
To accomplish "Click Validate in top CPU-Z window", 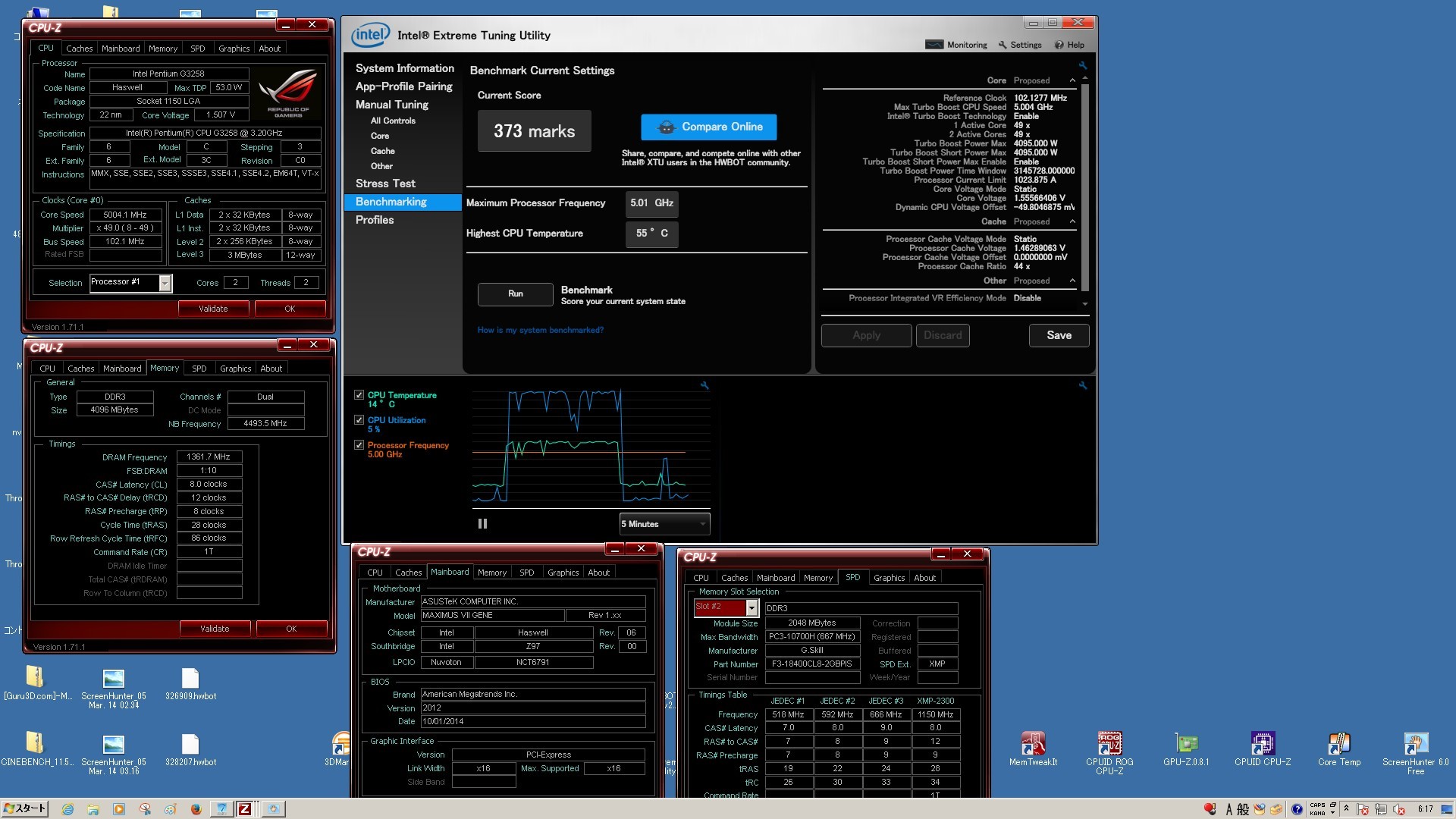I will (213, 309).
